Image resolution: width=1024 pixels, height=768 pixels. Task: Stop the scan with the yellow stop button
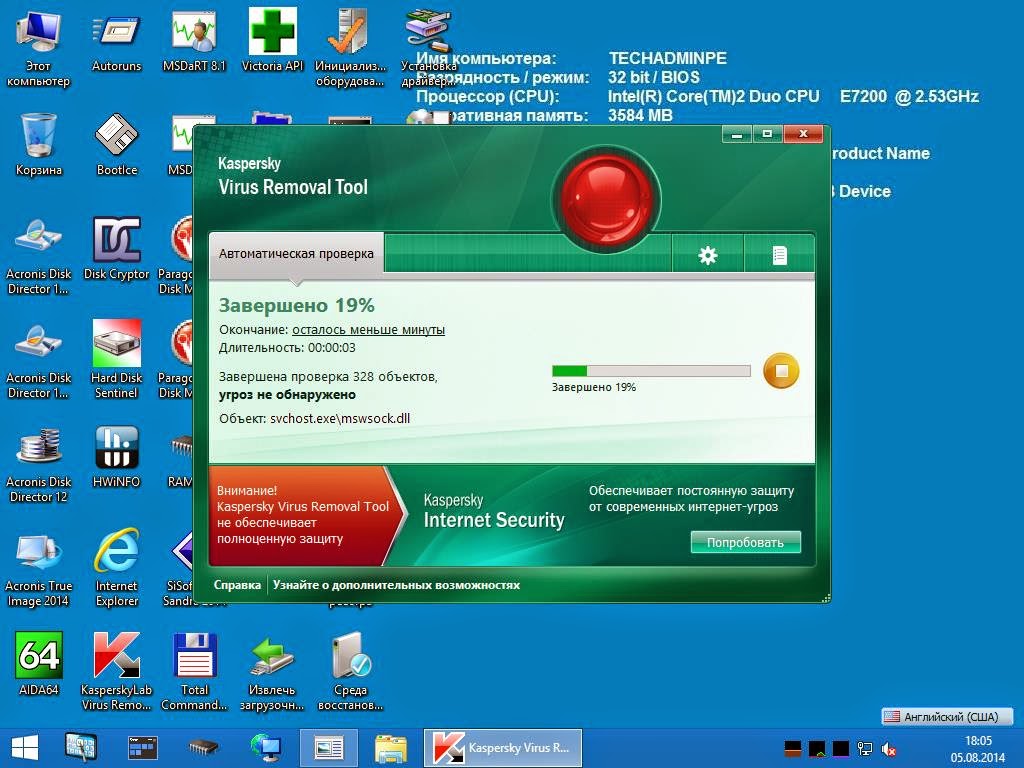[x=781, y=371]
